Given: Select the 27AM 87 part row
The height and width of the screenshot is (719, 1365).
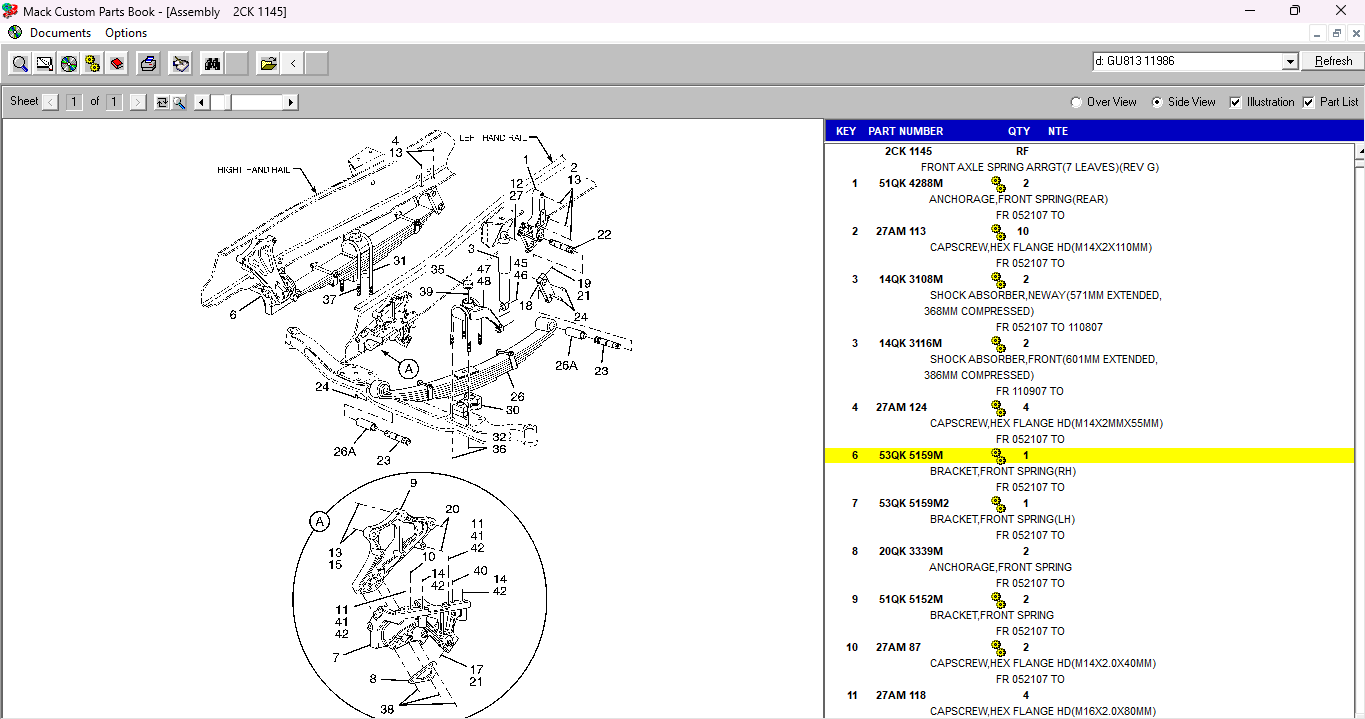Looking at the screenshot, I should [x=1090, y=648].
